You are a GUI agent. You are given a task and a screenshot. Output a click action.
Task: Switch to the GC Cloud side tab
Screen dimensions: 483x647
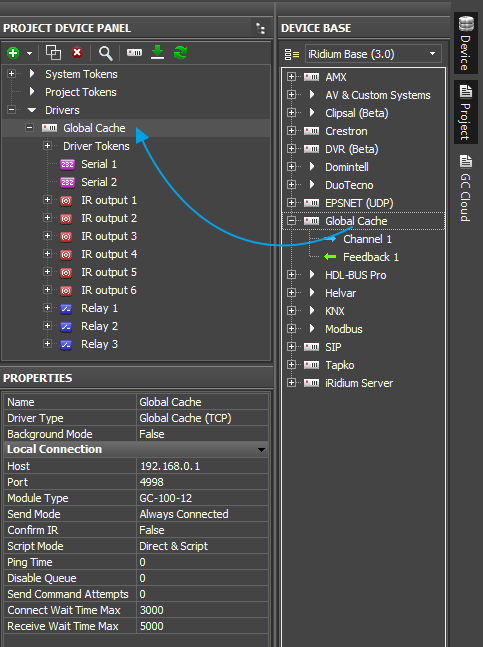coord(466,188)
